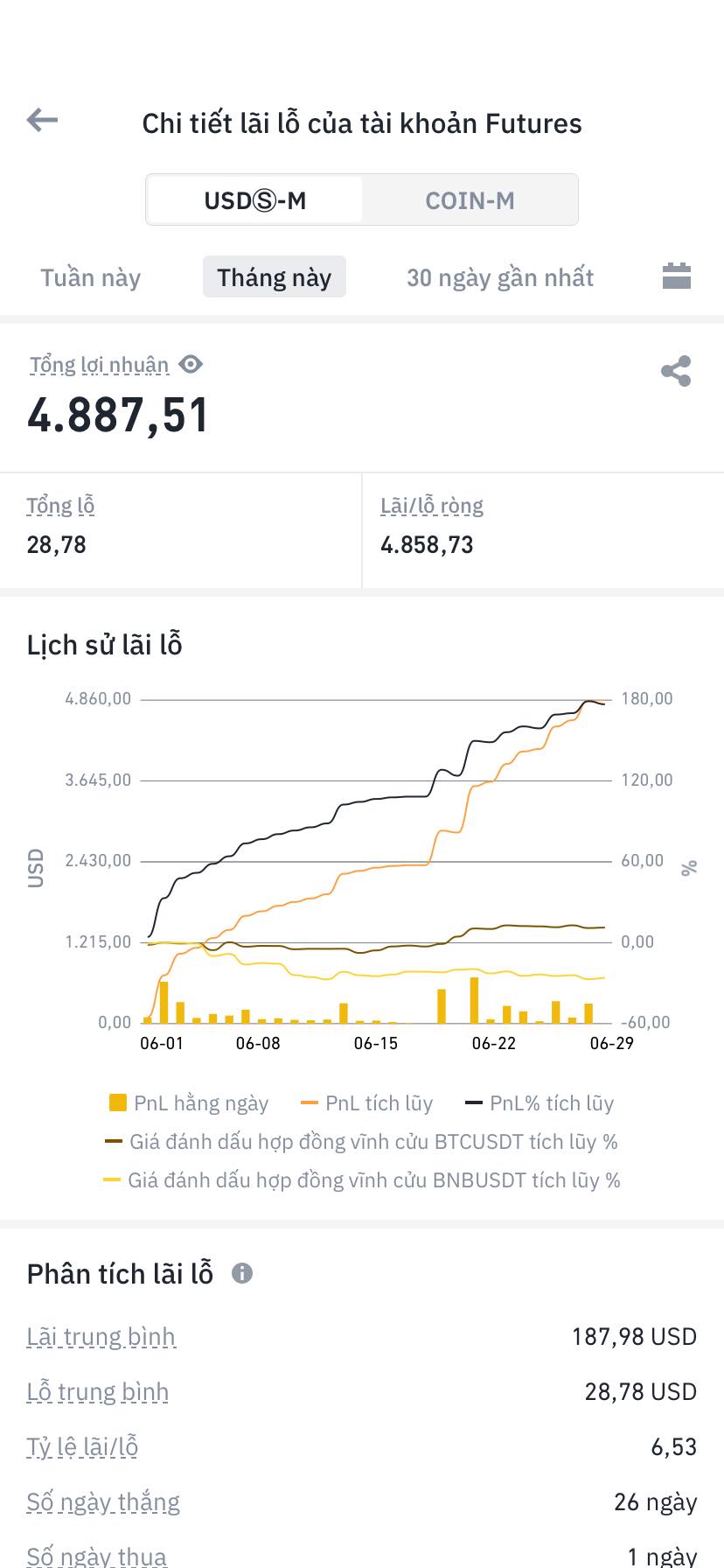Tap the back arrow icon

(x=42, y=121)
